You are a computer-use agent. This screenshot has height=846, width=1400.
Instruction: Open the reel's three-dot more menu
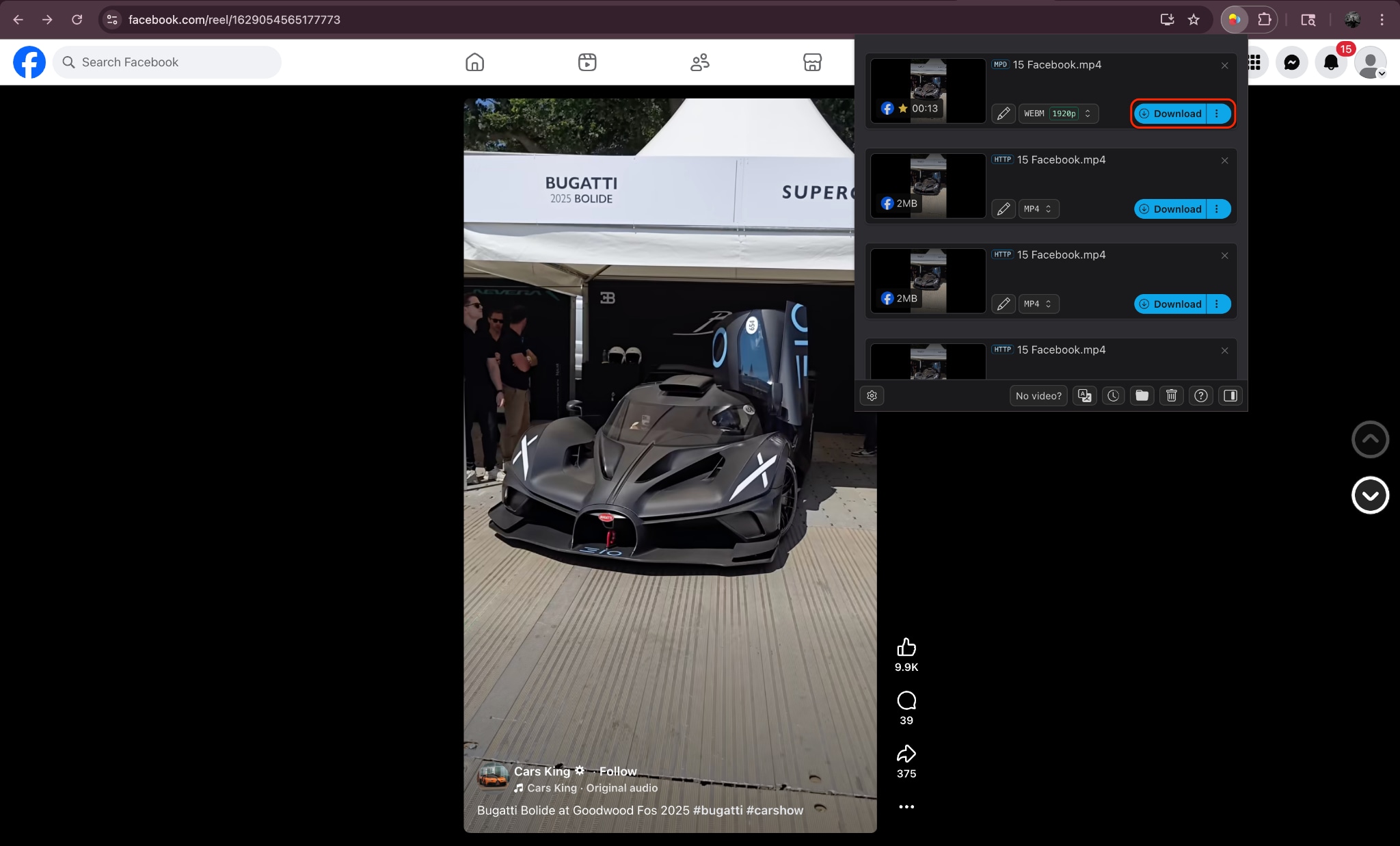(906, 807)
